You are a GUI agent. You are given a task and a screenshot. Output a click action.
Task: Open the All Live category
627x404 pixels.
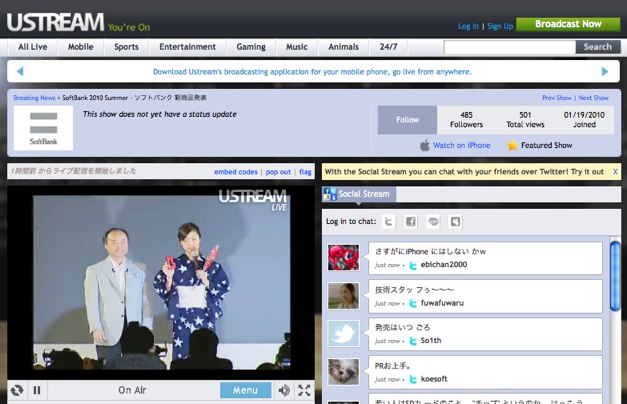[x=32, y=47]
